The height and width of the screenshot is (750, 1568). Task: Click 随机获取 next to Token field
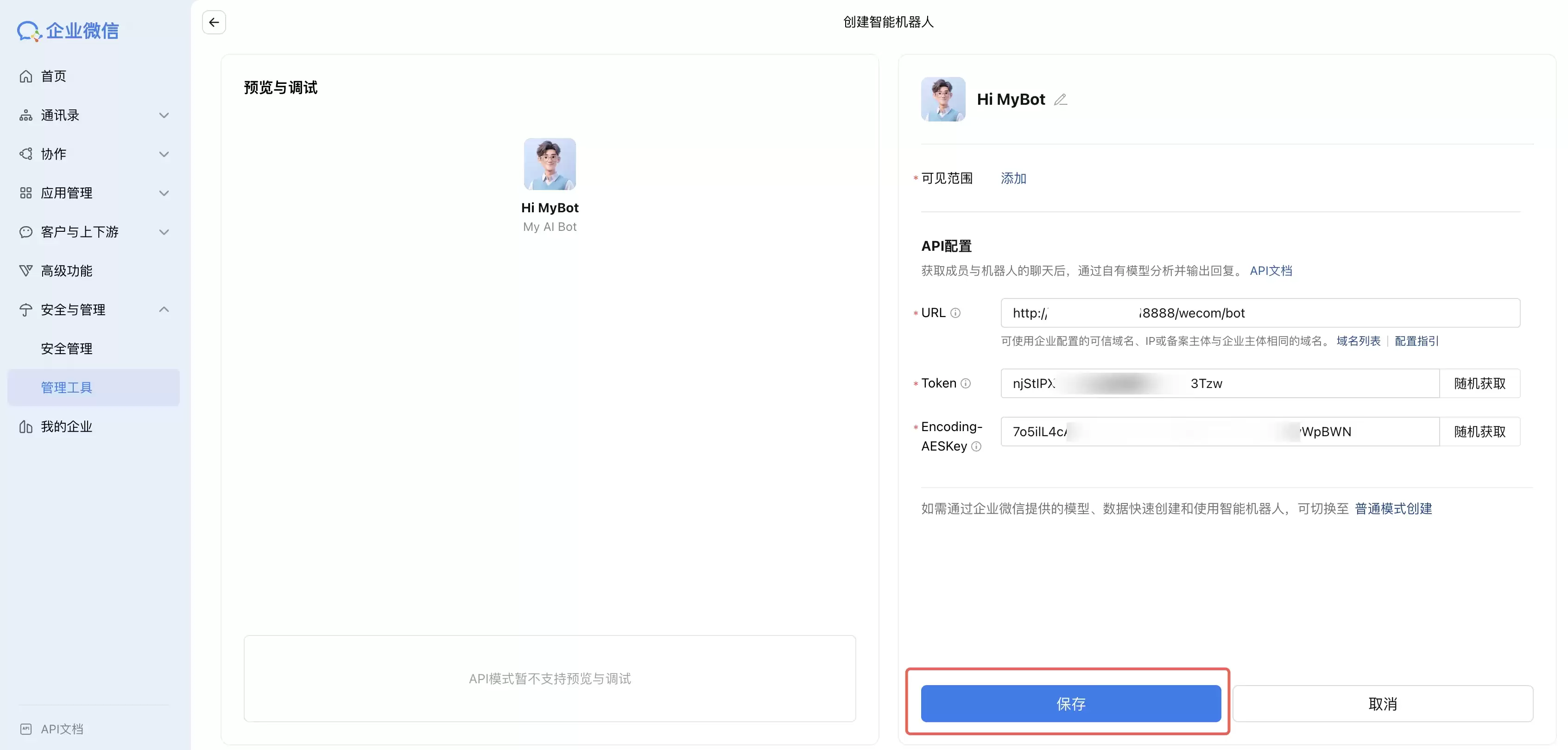point(1481,383)
